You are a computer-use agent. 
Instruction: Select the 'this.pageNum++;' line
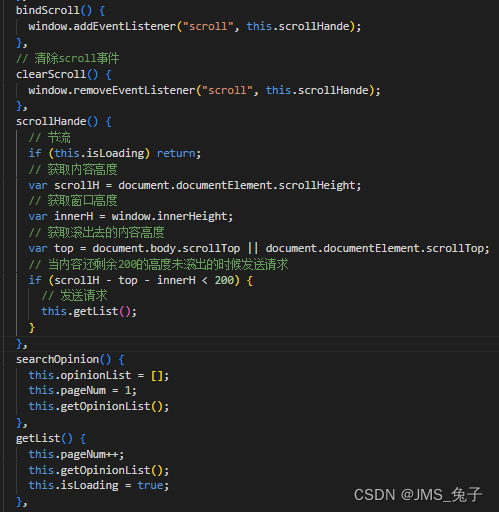pos(76,454)
